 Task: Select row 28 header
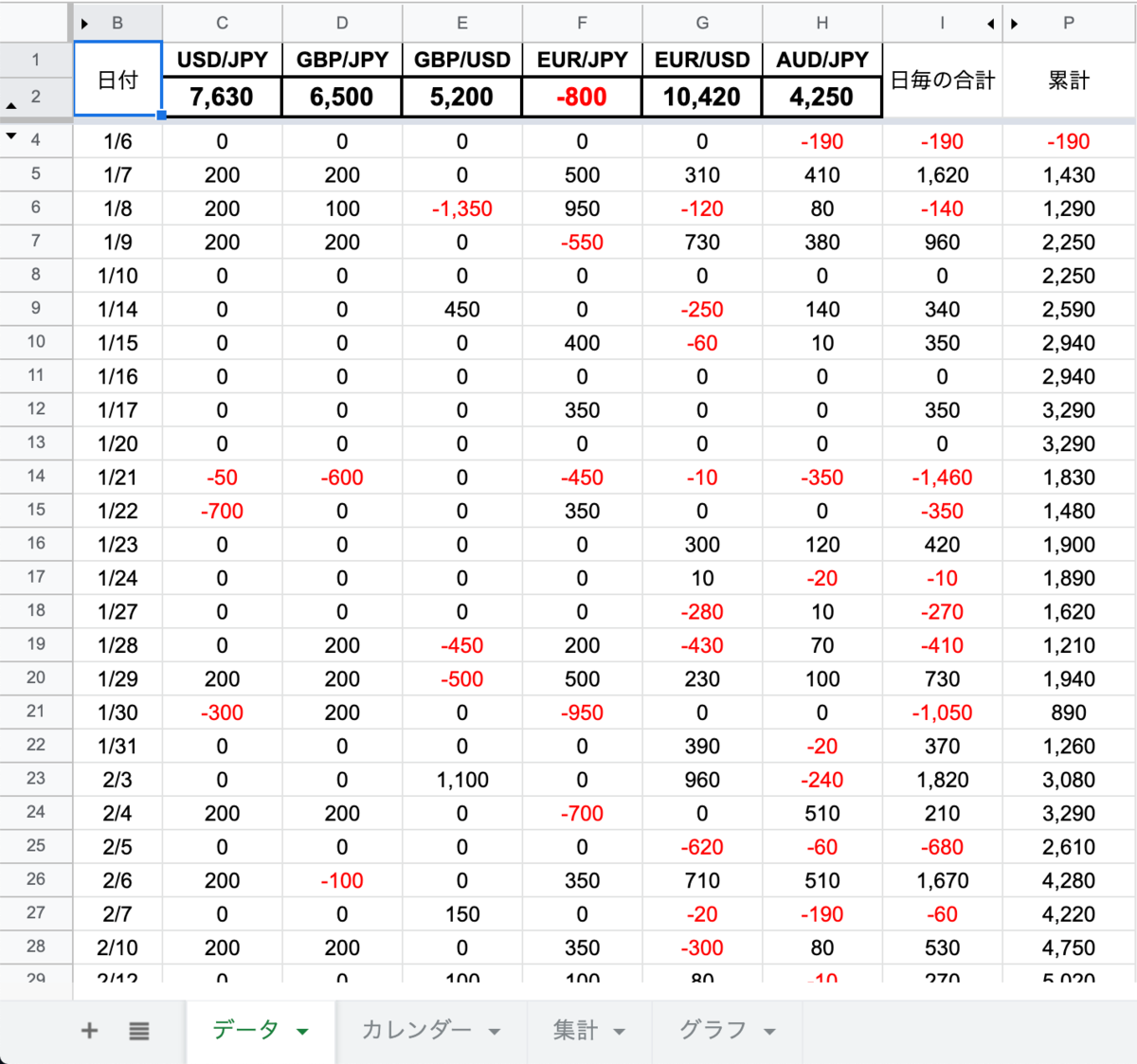click(x=36, y=947)
